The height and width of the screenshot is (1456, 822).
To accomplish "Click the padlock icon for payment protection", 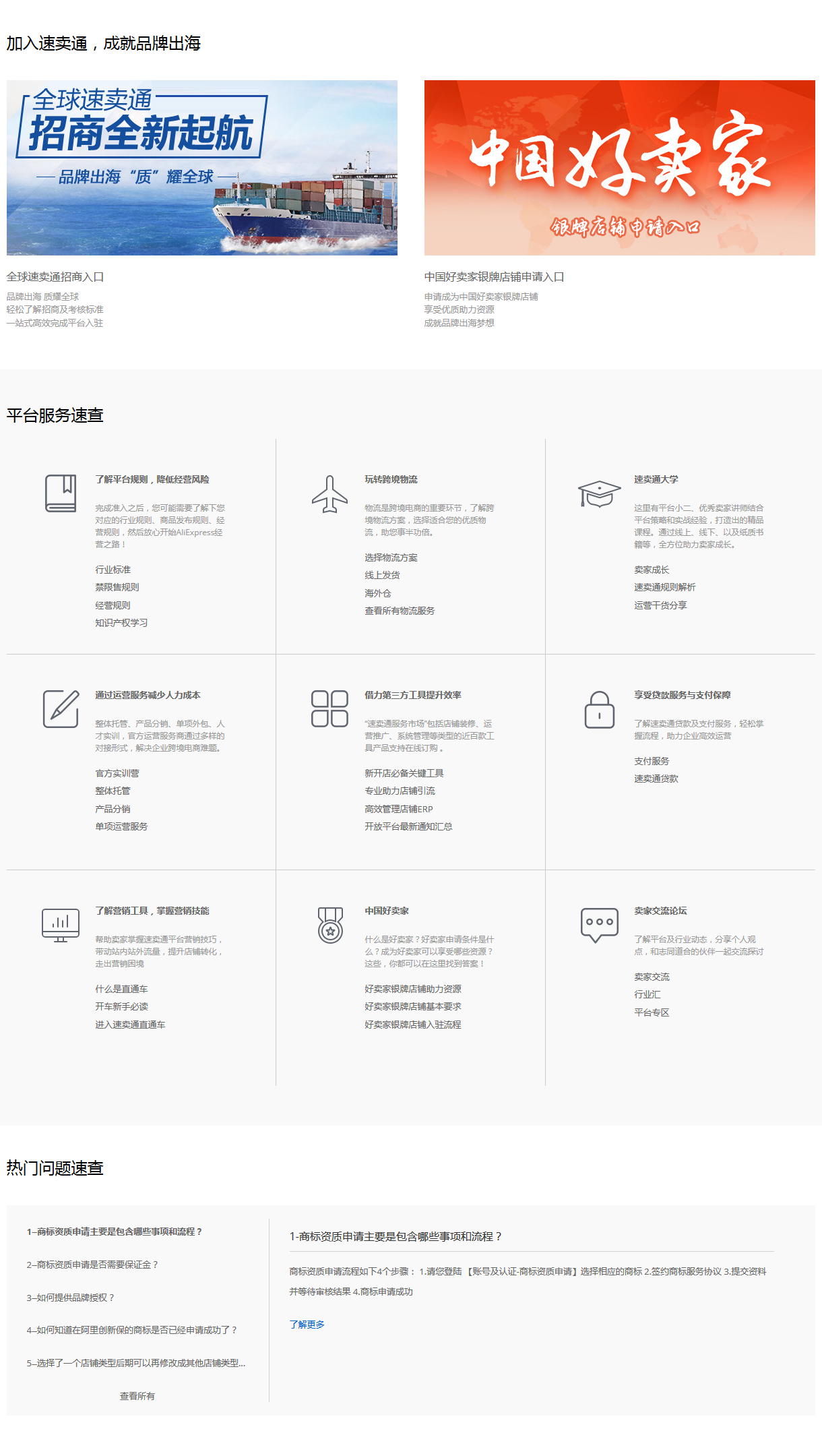I will pos(599,710).
